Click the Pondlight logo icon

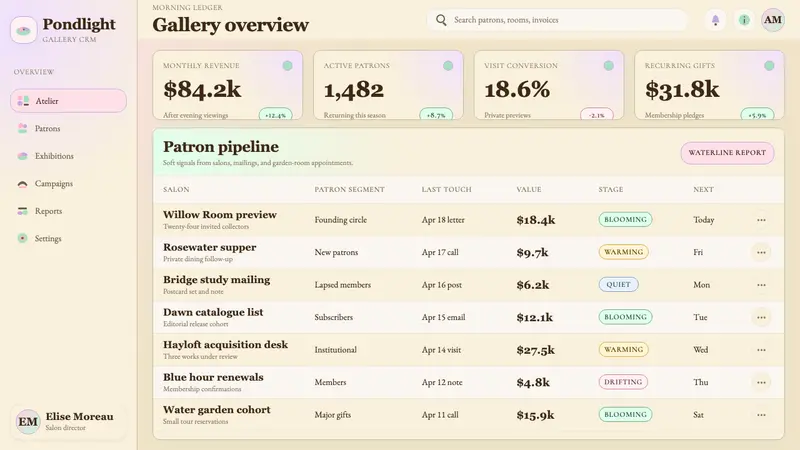pos(23,30)
